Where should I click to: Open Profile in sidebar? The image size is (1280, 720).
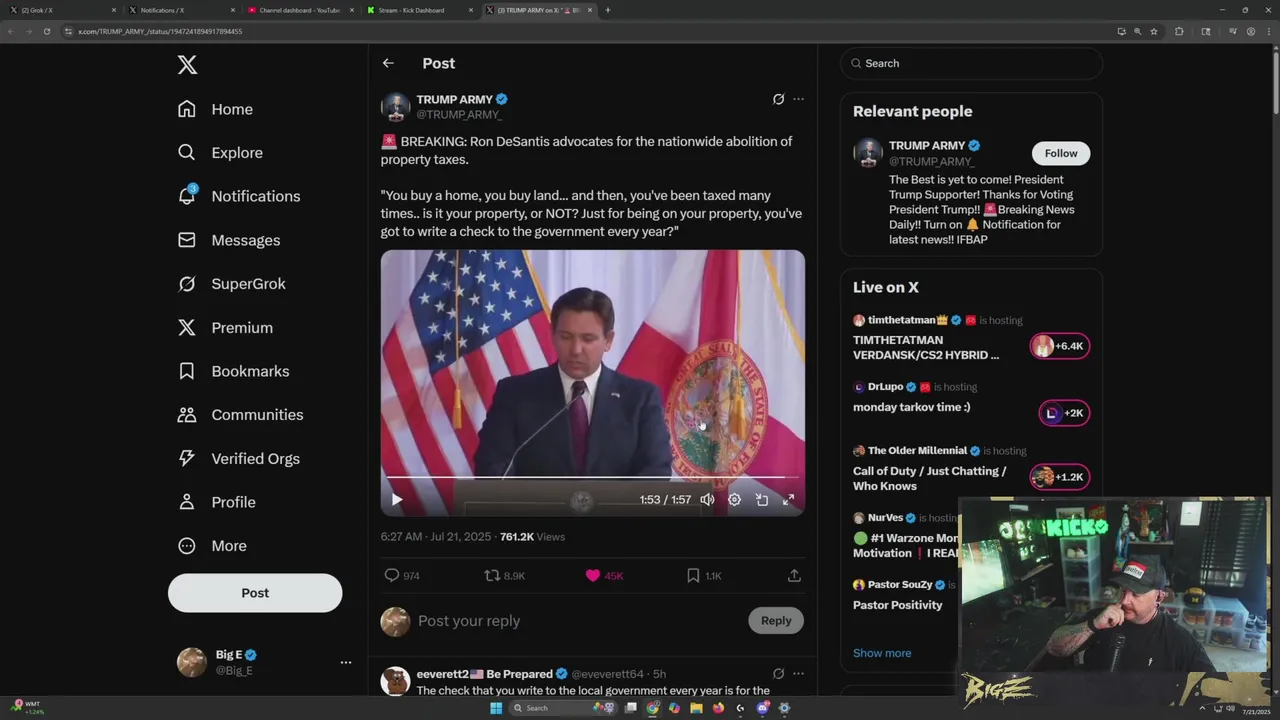pyautogui.click(x=216, y=502)
